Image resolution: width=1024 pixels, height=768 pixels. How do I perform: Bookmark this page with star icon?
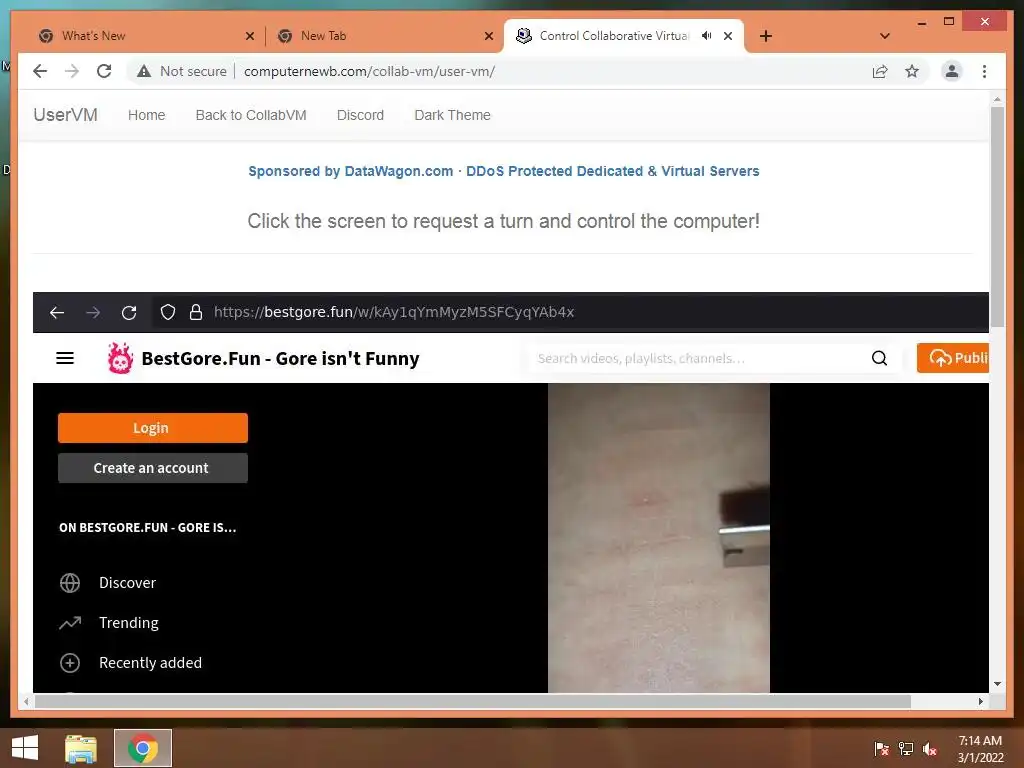click(x=912, y=71)
